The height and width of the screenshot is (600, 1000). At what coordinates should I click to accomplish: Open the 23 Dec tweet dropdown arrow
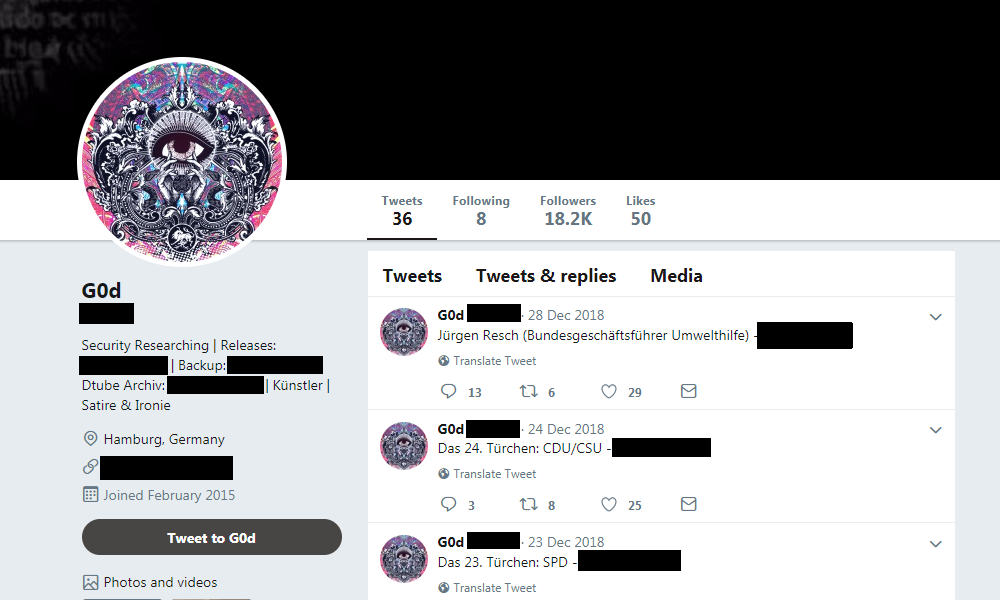click(x=936, y=544)
